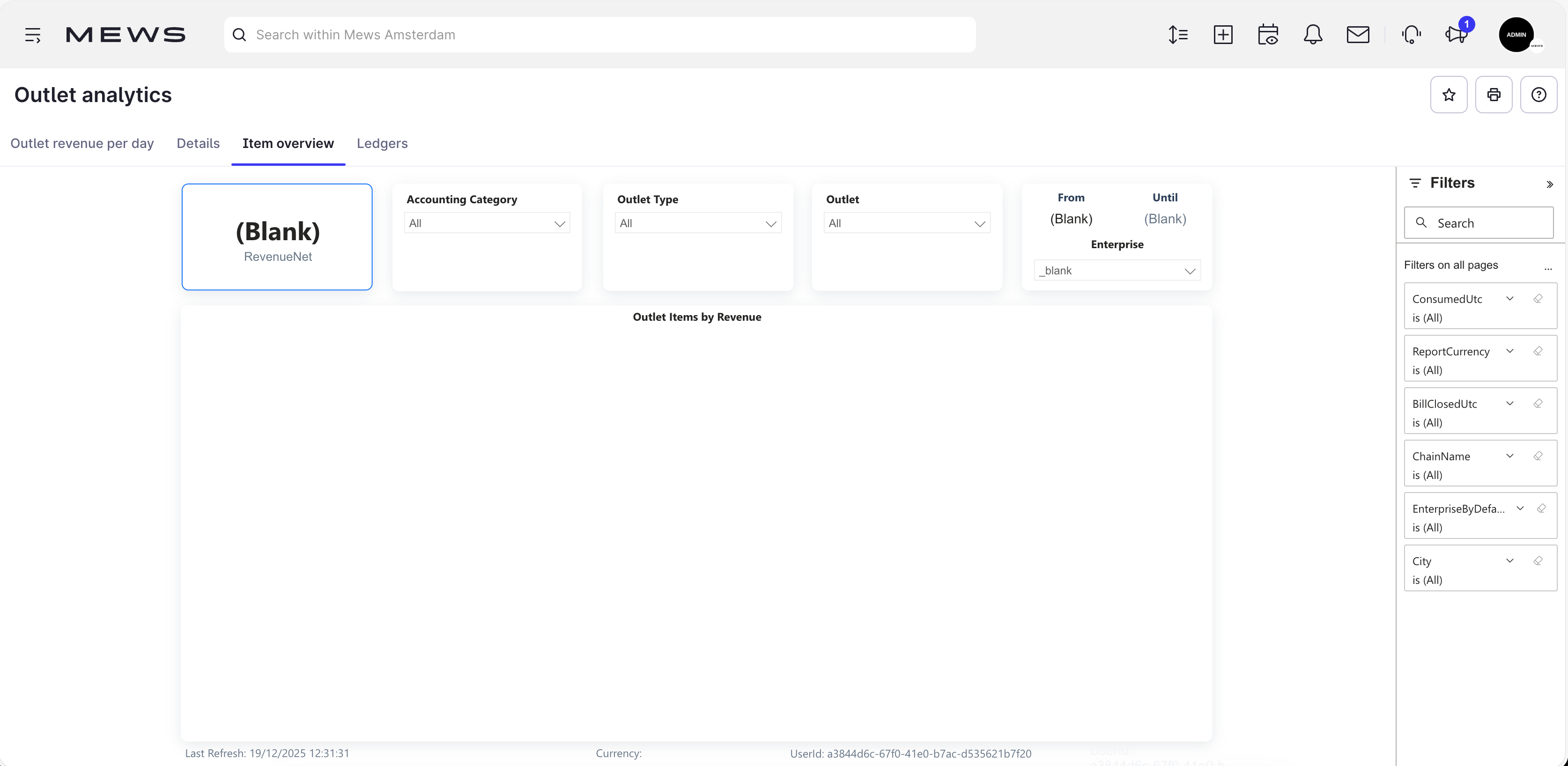
Task: Focus the Filters pane Search box
Action: pos(1479,223)
